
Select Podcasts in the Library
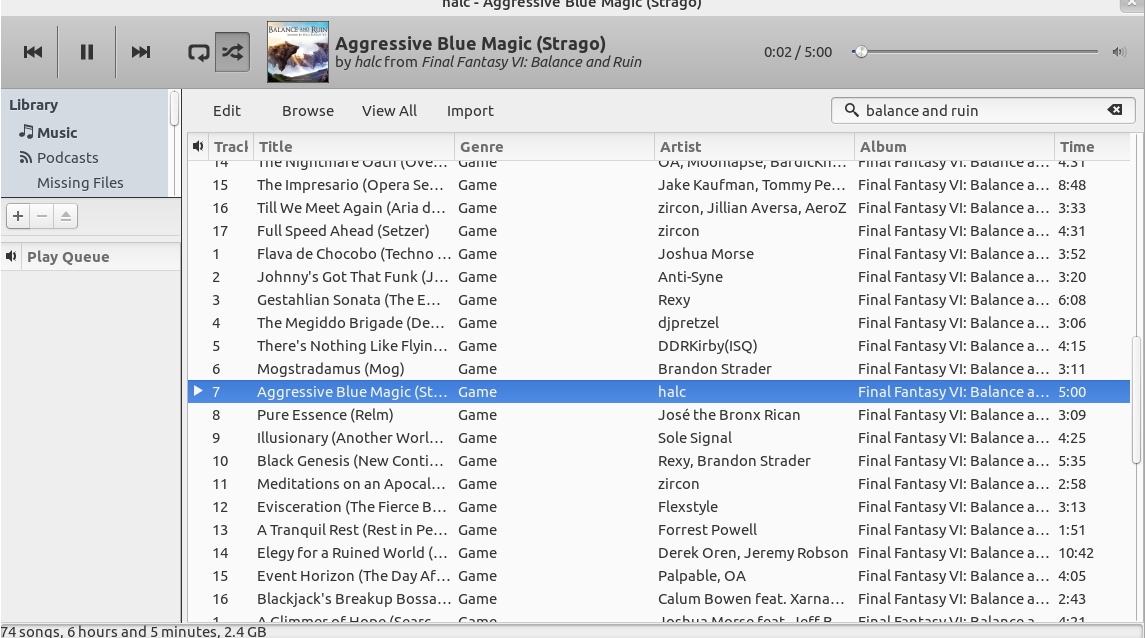[x=67, y=158]
